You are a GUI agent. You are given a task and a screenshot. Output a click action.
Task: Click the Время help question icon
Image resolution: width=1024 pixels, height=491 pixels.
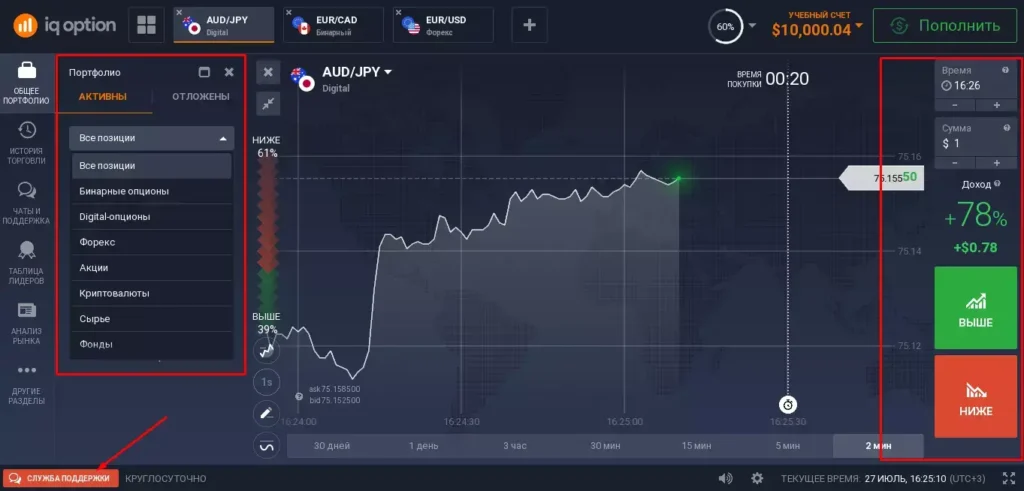tap(1005, 70)
